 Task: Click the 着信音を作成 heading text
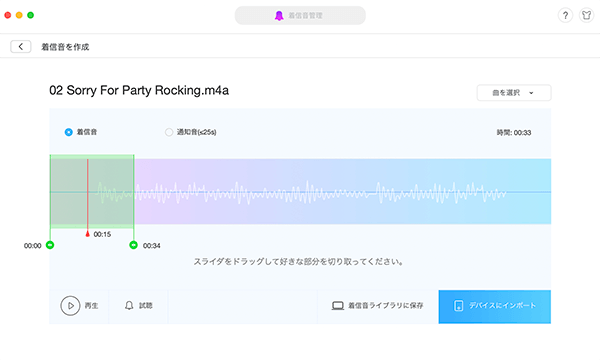65,47
